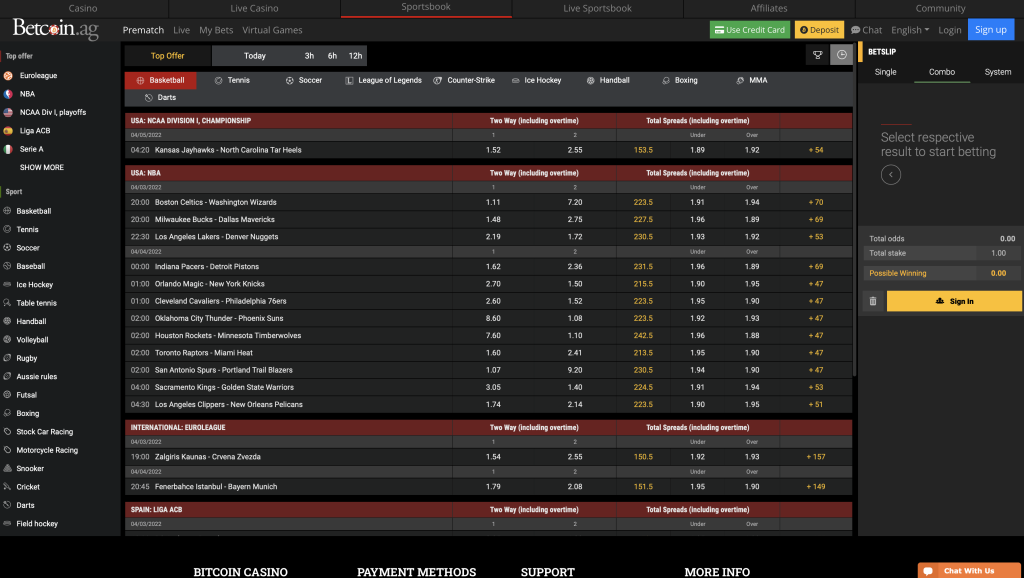Filter matches to next 6h

[332, 56]
